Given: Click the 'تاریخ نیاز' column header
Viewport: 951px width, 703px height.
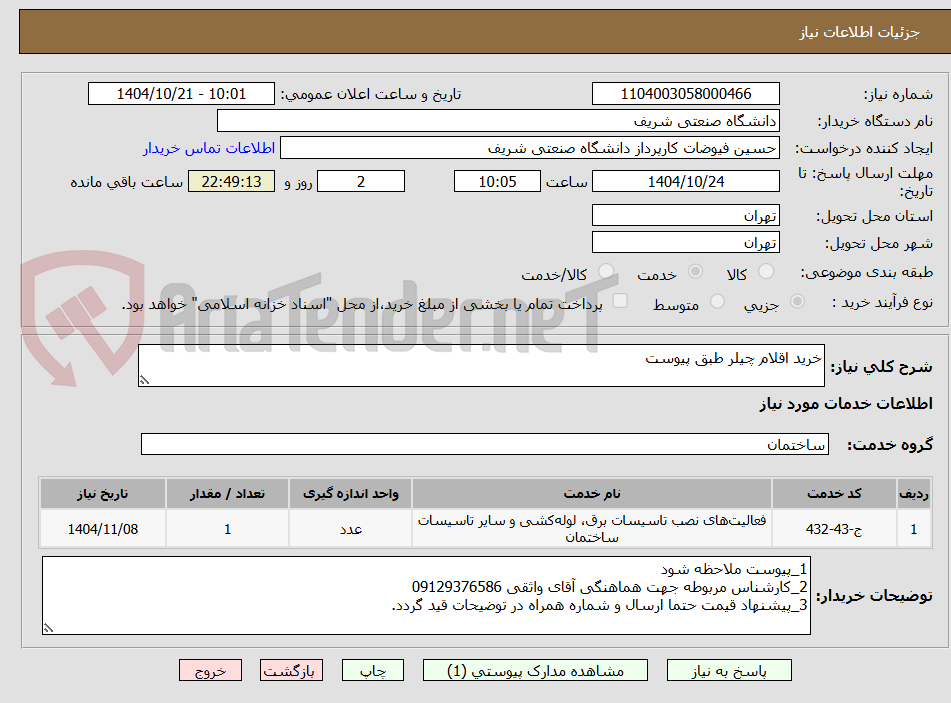Looking at the screenshot, I should (x=102, y=493).
